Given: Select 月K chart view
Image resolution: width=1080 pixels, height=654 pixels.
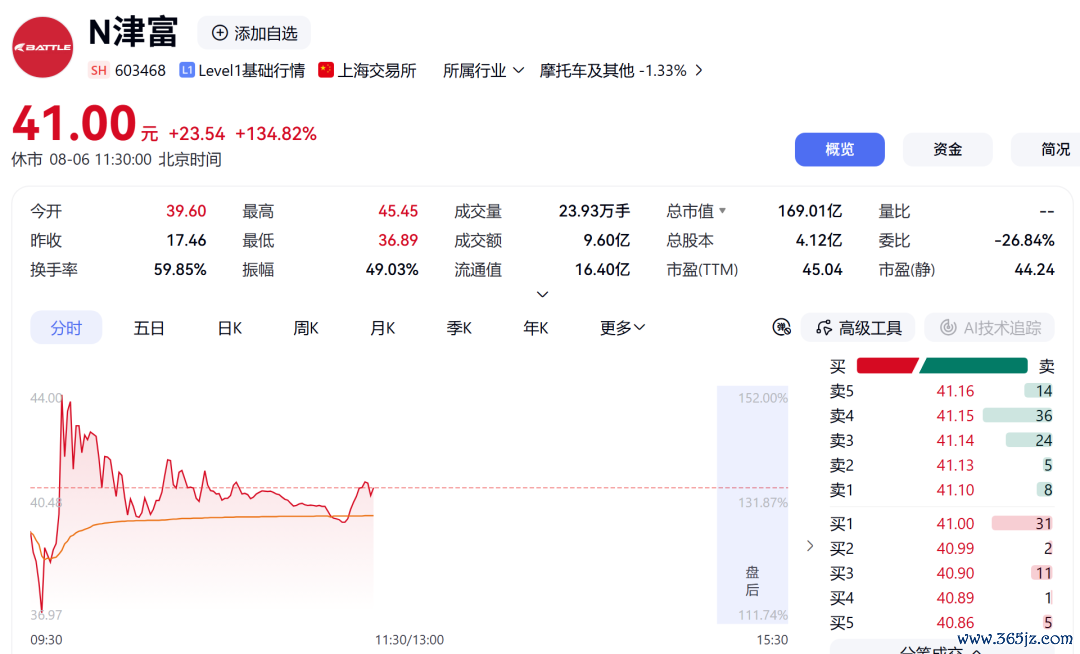Looking at the screenshot, I should pos(382,328).
